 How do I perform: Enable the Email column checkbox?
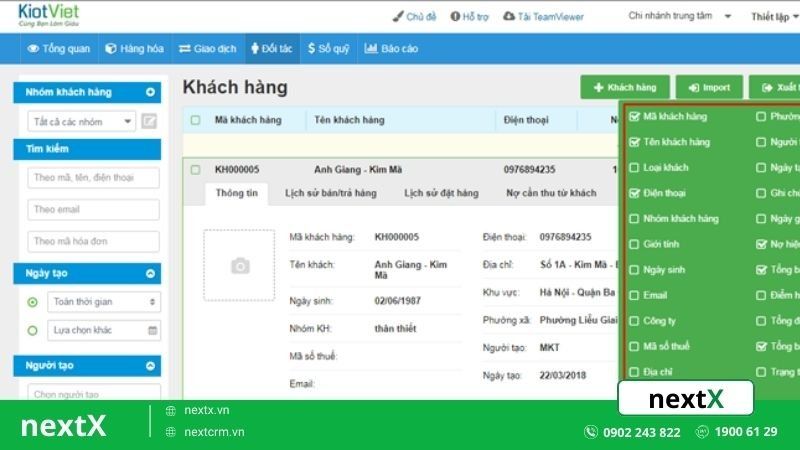click(635, 296)
